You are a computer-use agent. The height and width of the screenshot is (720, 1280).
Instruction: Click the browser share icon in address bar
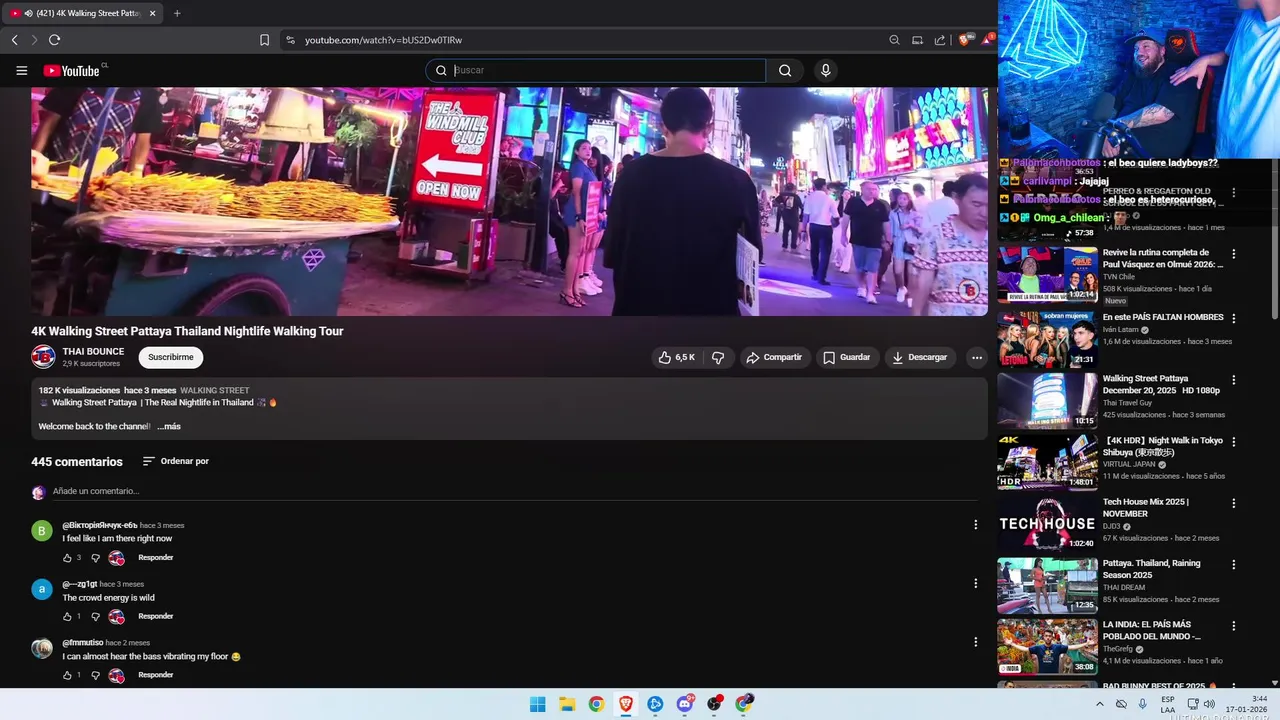coord(940,40)
